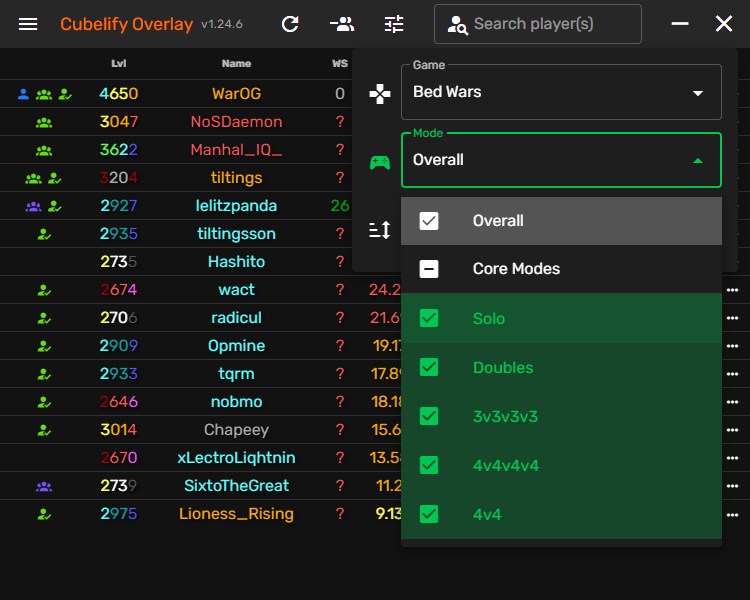This screenshot has height=600, width=750.
Task: Click the search player icon
Action: pos(458,25)
